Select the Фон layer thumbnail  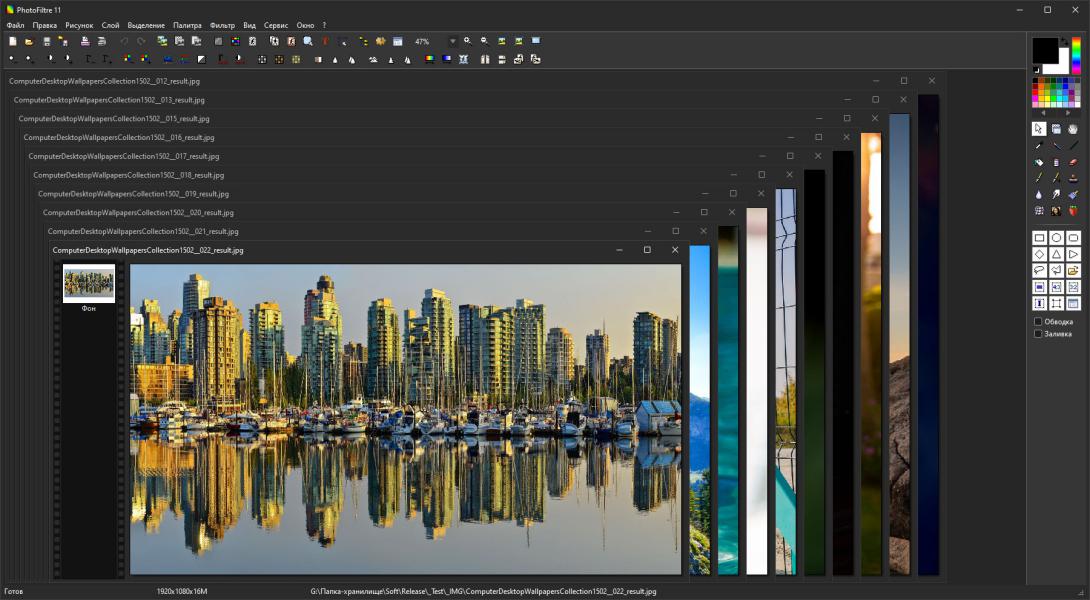[x=89, y=283]
